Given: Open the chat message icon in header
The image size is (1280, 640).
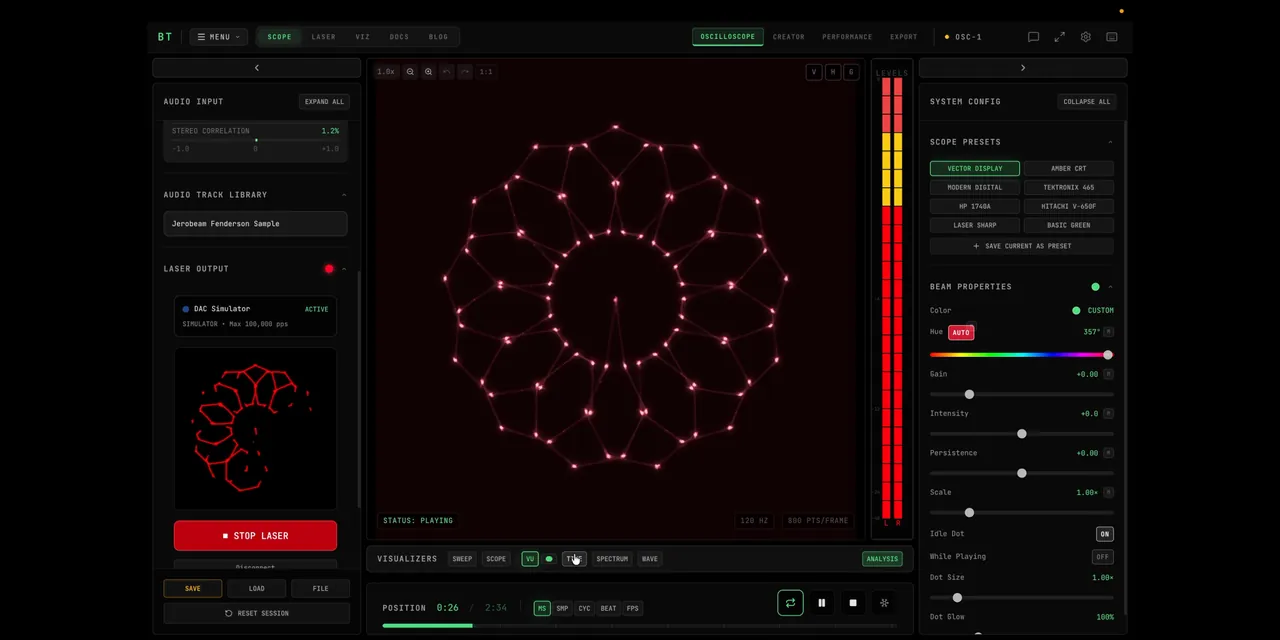Looking at the screenshot, I should (x=1033, y=37).
